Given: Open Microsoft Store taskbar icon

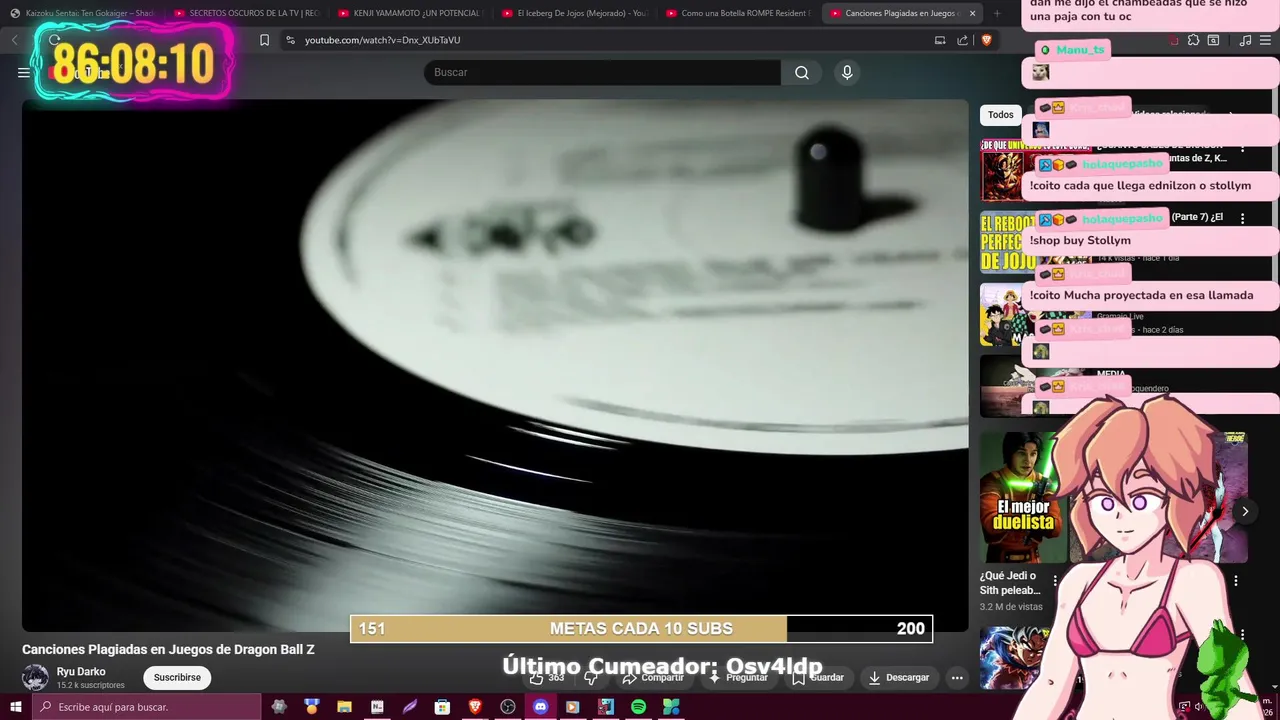Looking at the screenshot, I should click(x=442, y=707).
